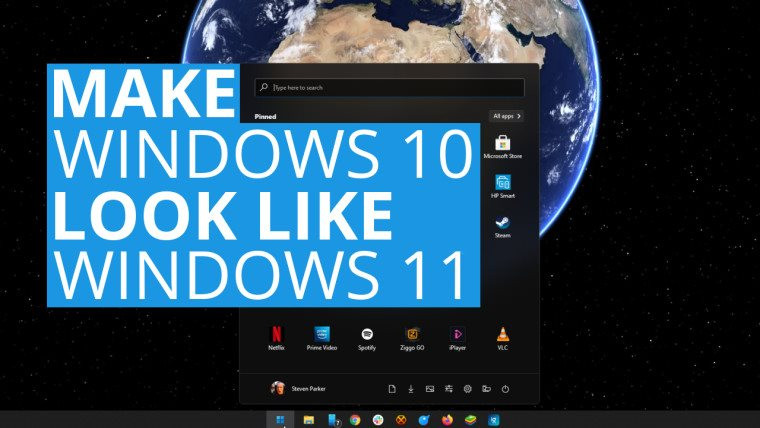Click the Steven Parker user account

[x=298, y=389]
